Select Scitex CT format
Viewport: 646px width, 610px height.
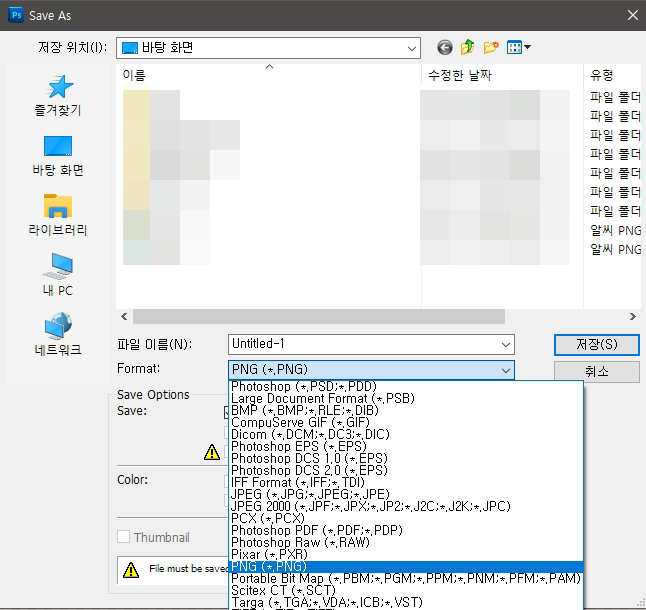click(x=406, y=590)
